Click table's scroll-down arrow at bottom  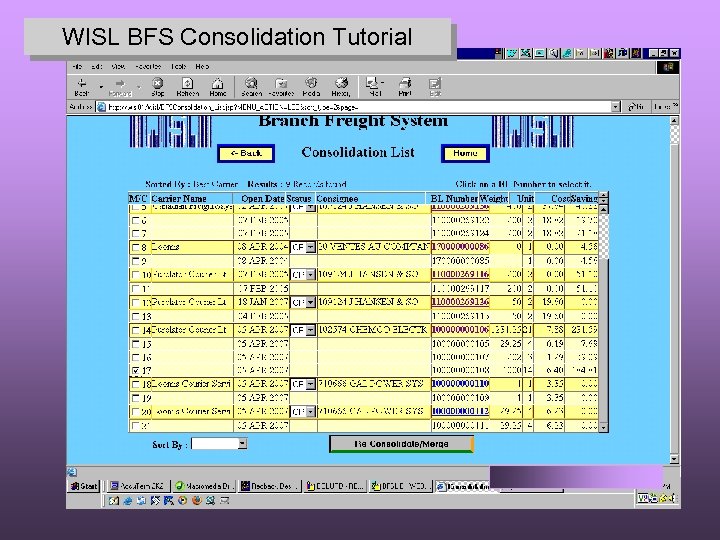603,428
